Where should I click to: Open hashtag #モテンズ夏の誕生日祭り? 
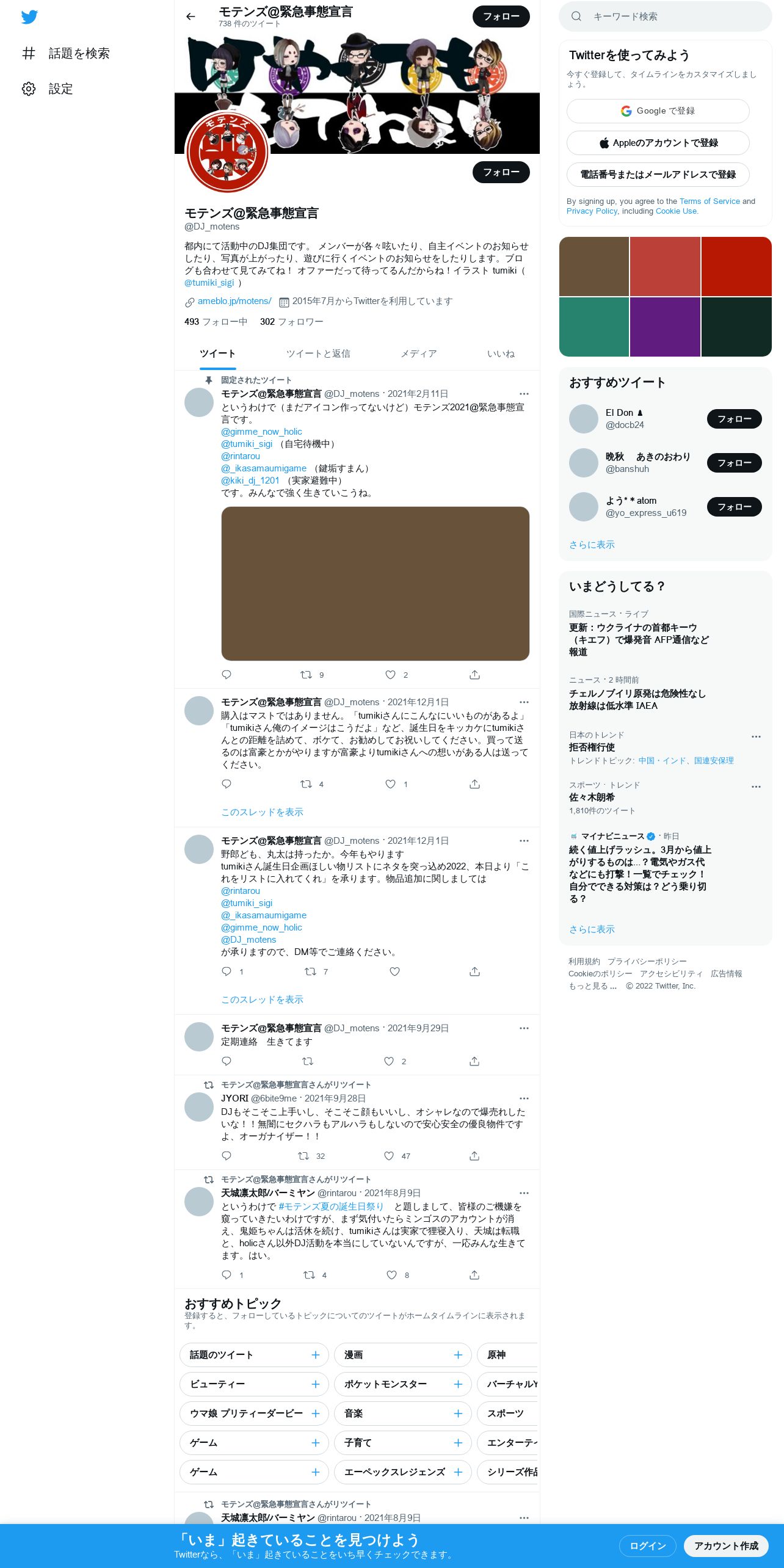pos(331,1207)
